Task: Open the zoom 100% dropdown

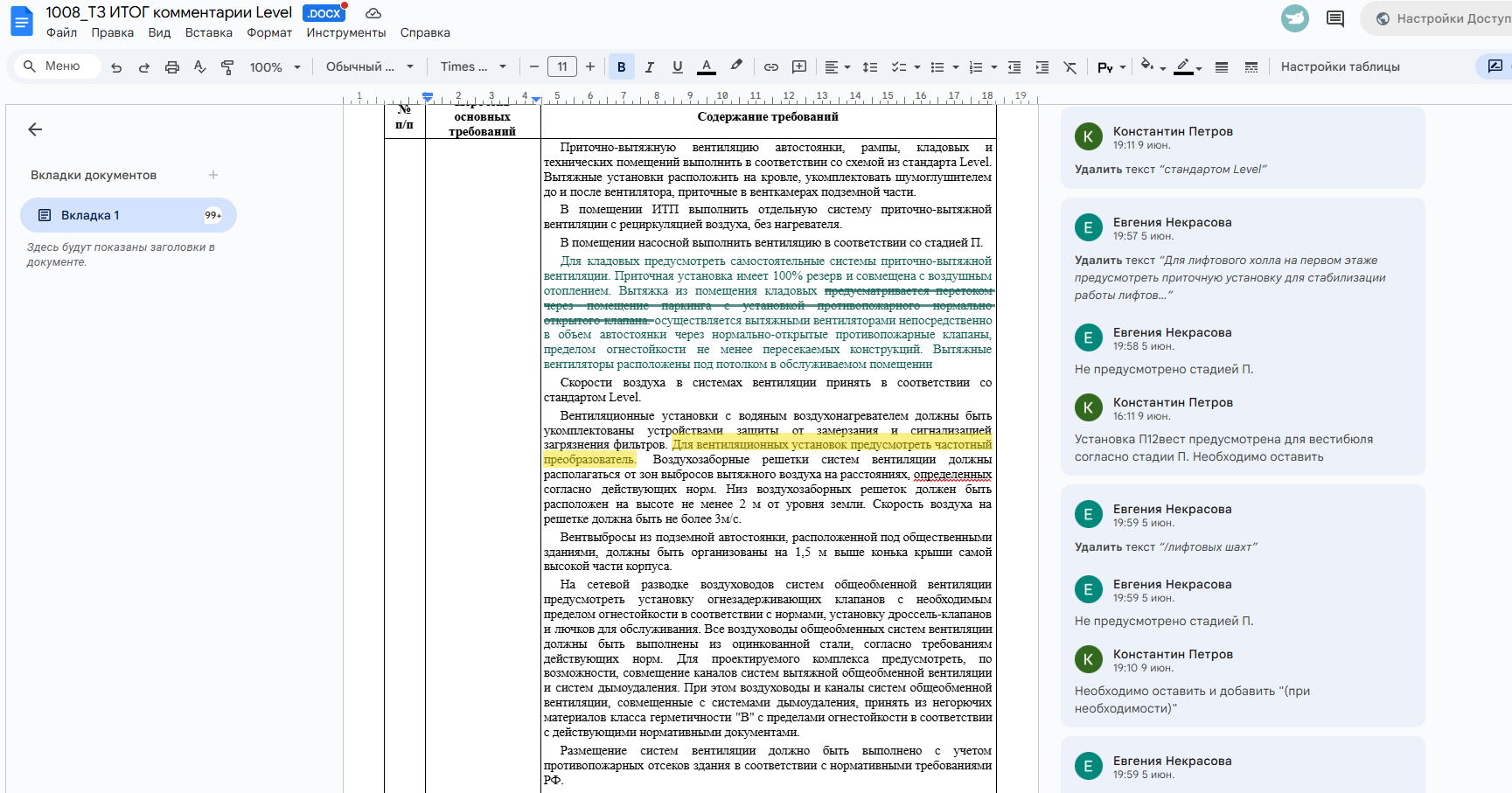Action: coord(275,67)
